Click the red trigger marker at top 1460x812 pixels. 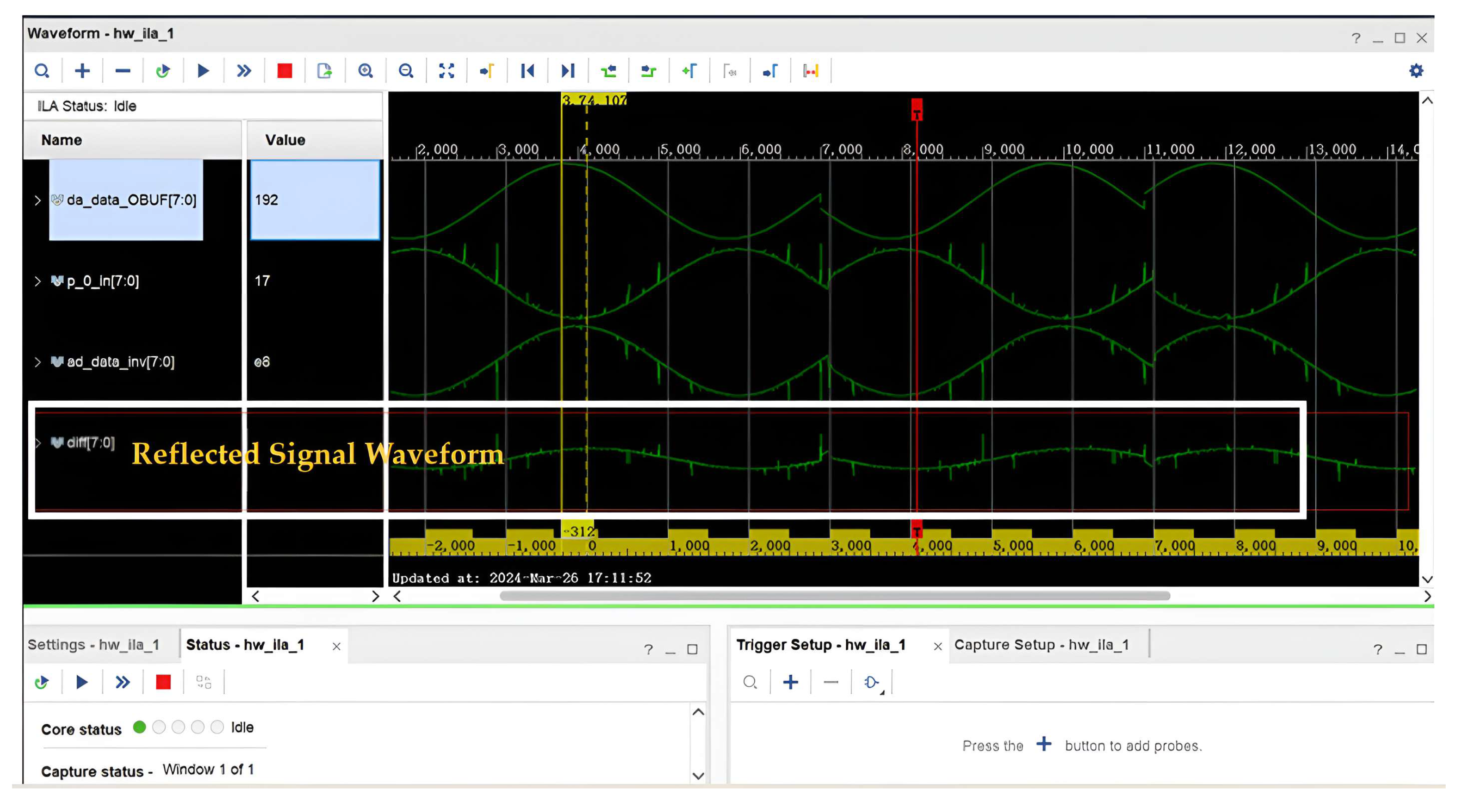[916, 109]
